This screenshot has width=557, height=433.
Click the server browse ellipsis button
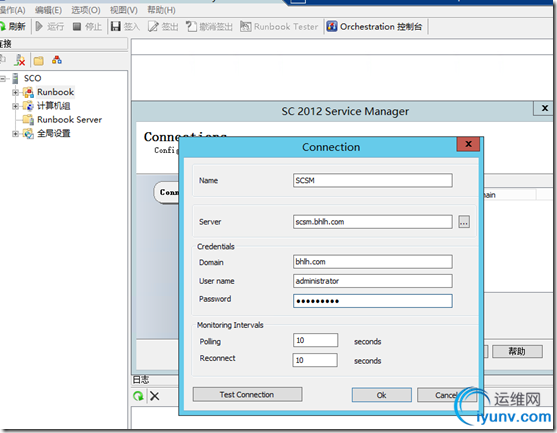click(464, 222)
